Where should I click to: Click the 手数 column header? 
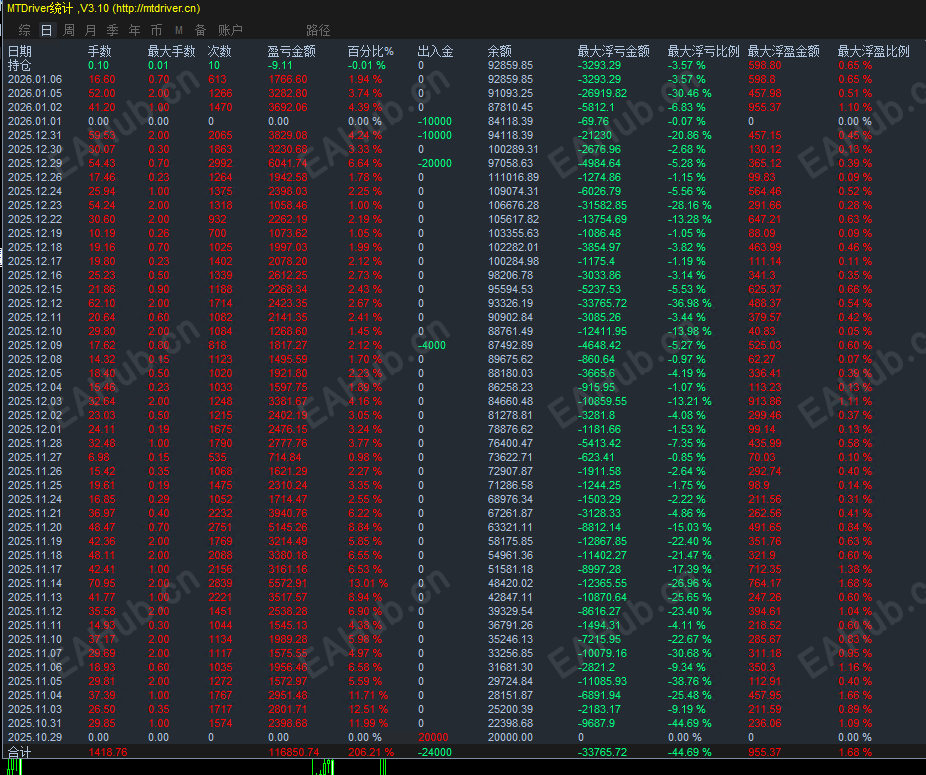coord(99,51)
